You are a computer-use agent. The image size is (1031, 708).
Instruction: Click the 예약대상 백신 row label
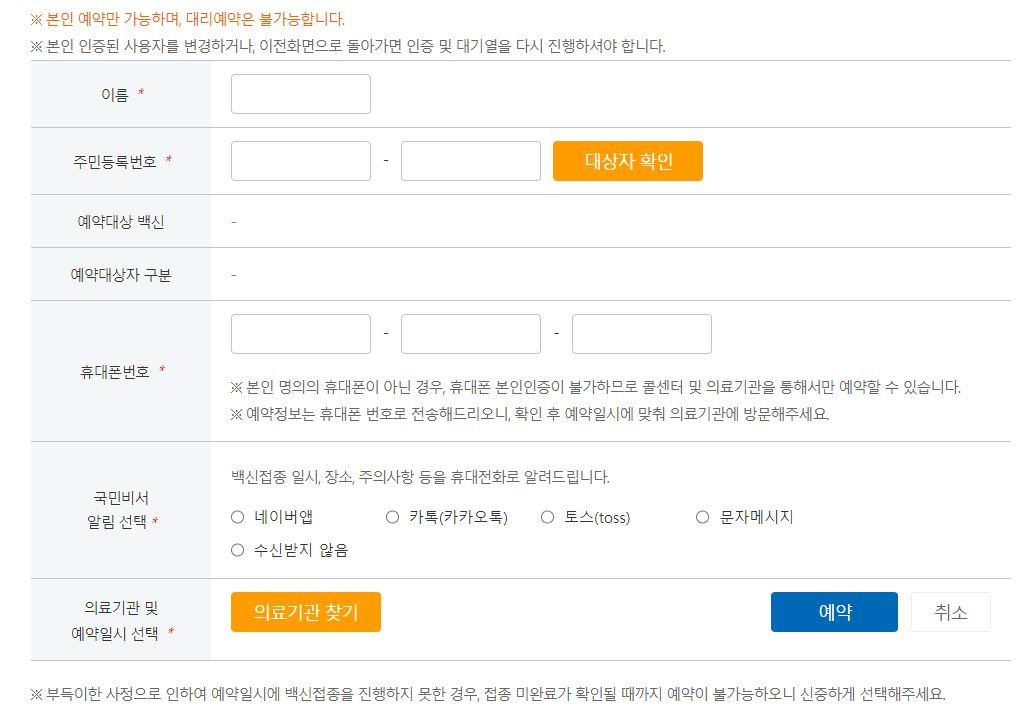121,222
